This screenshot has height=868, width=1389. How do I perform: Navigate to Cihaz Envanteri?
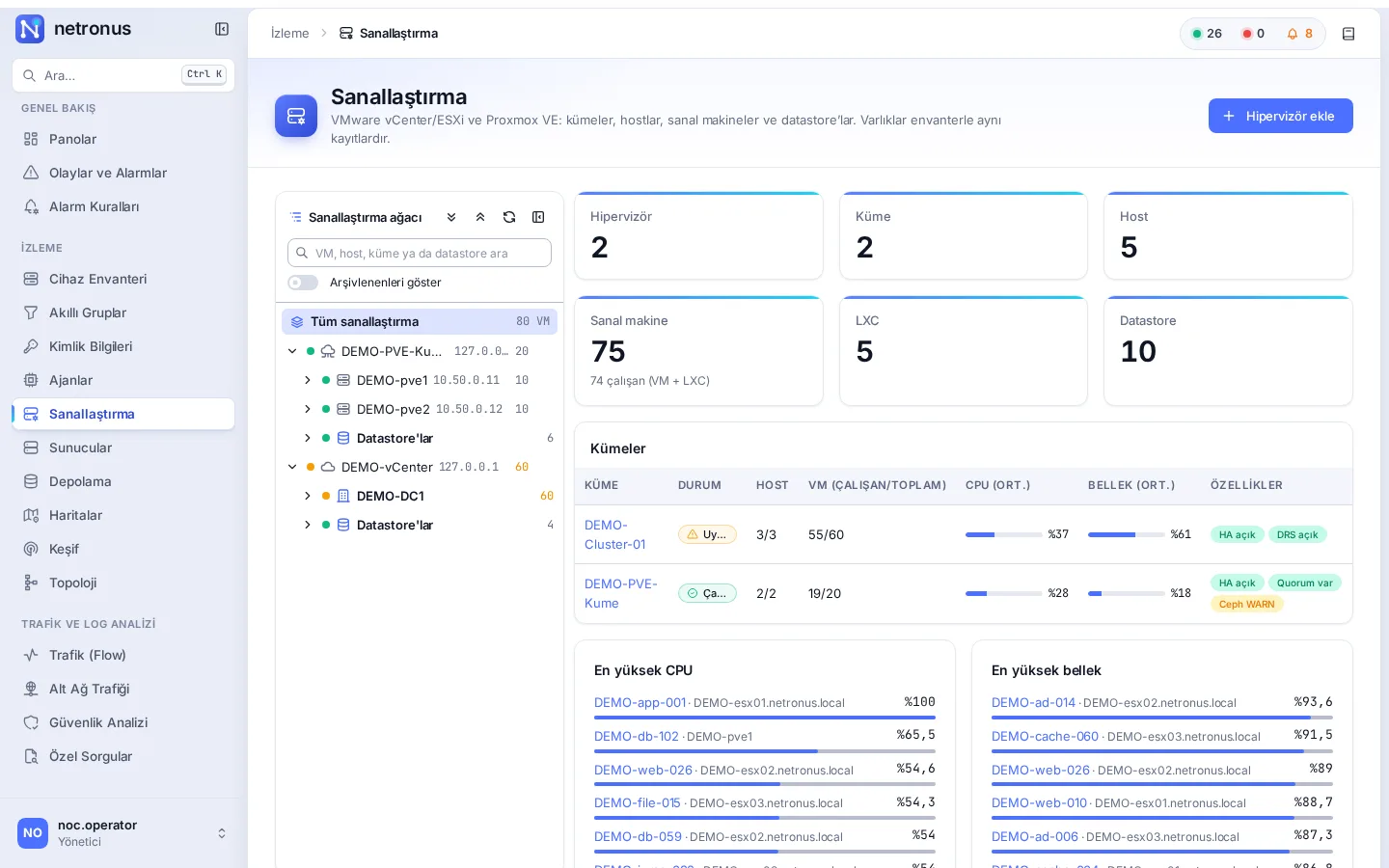click(123, 279)
